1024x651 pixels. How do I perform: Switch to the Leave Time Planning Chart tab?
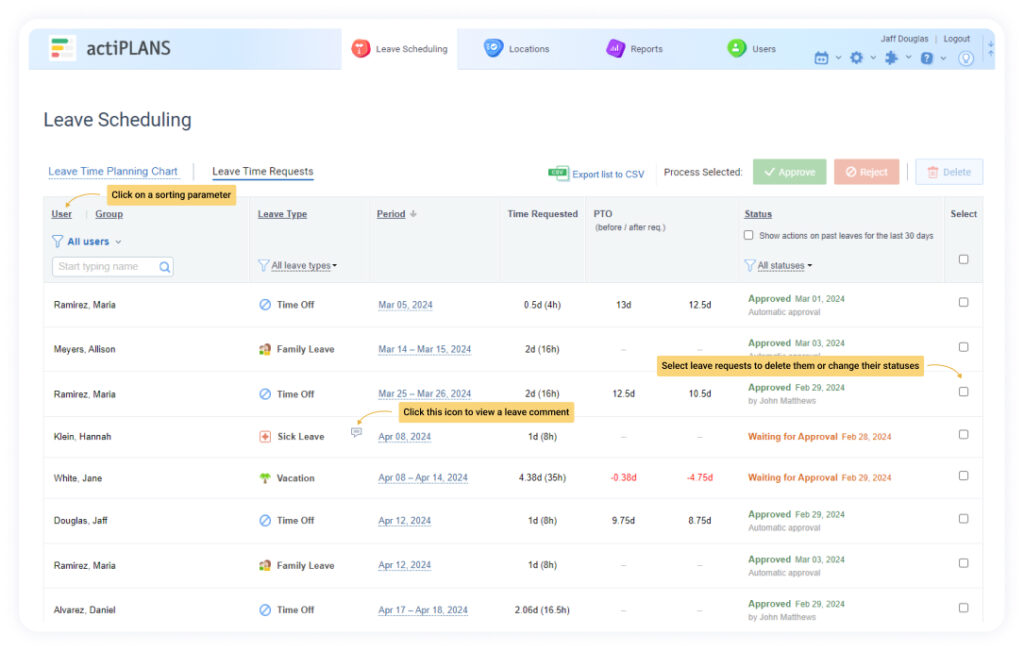click(x=114, y=171)
